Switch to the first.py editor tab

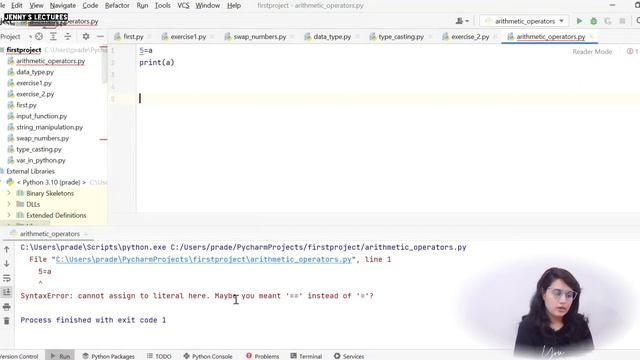pyautogui.click(x=133, y=36)
